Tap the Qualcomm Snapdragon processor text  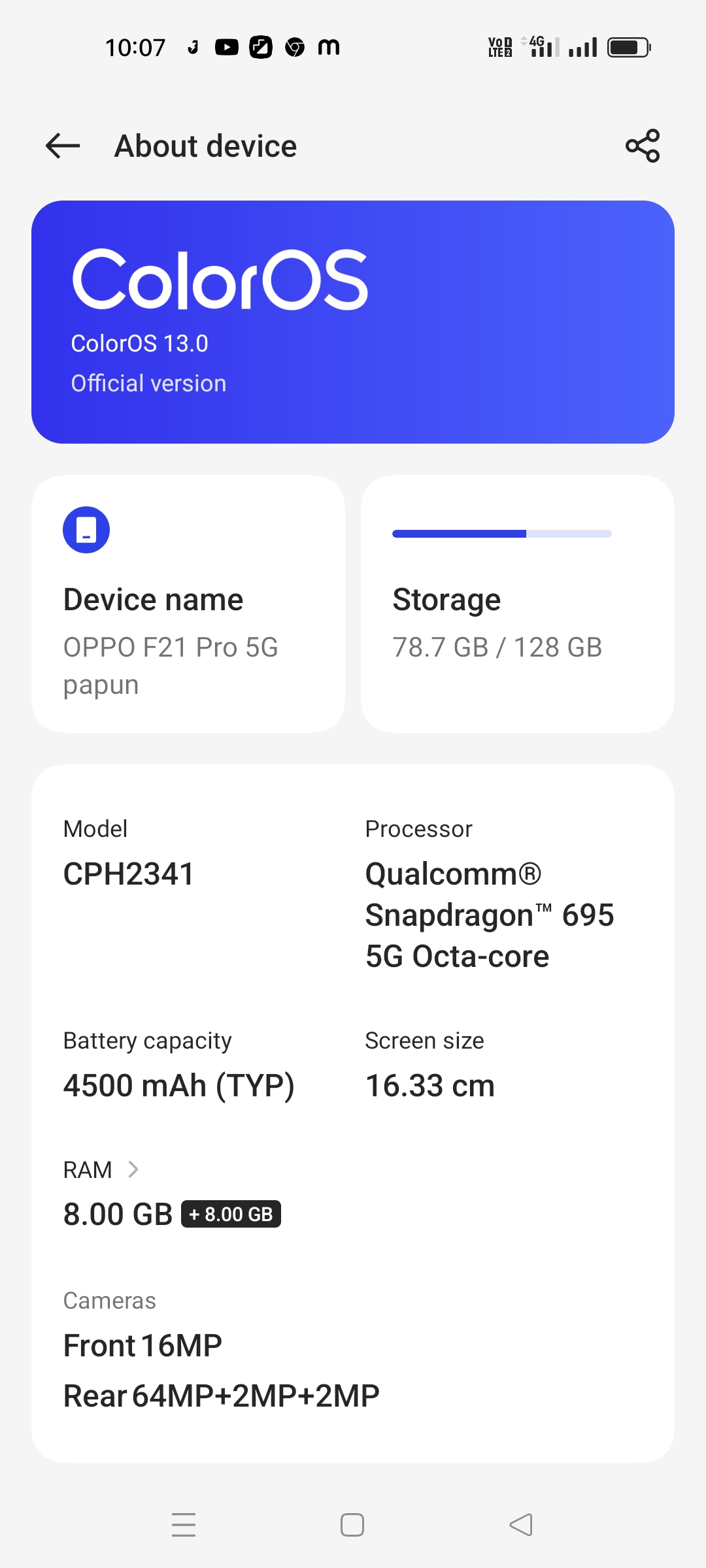pyautogui.click(x=489, y=915)
